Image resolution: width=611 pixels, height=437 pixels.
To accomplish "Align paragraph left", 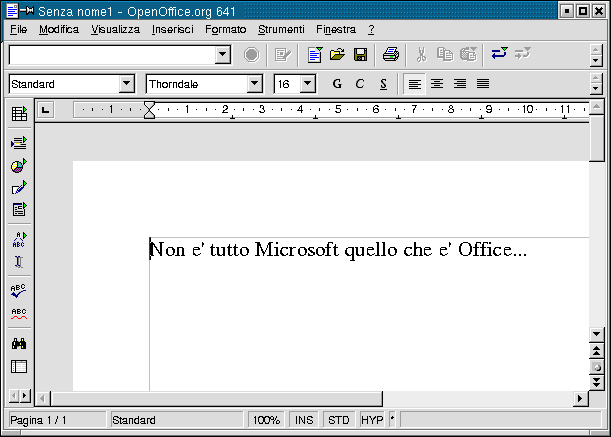I will click(x=414, y=84).
